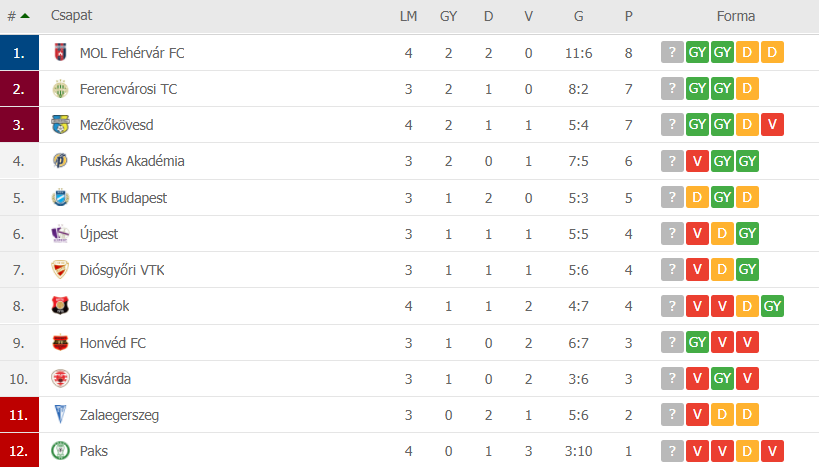The image size is (819, 467).
Task: Open the Diósgyőri VTK team link
Action: pos(122,270)
